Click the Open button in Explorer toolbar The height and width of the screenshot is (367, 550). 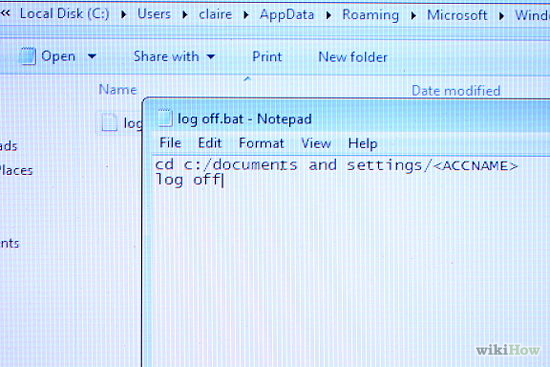point(58,56)
